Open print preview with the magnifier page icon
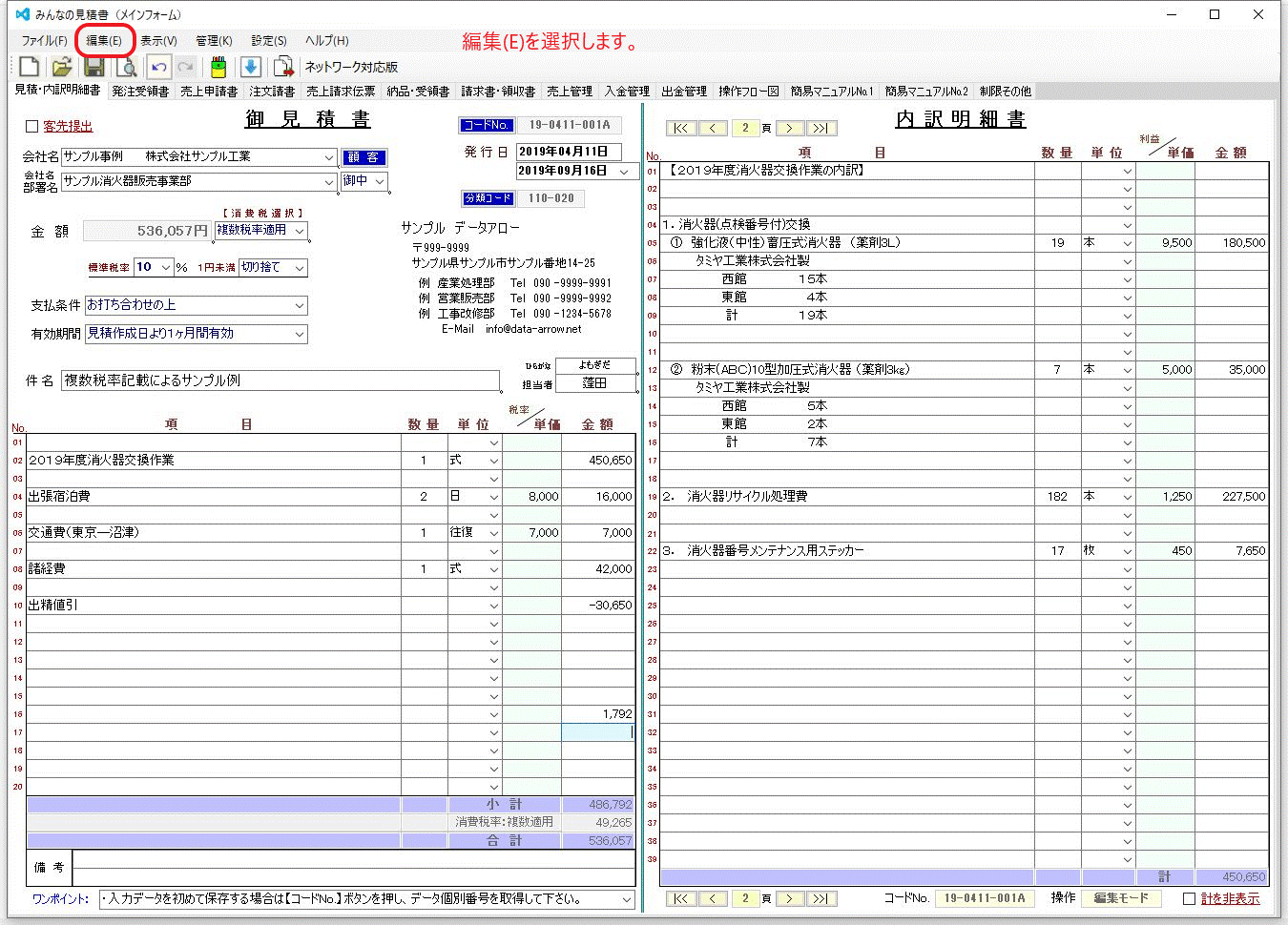This screenshot has width=1288, height=925. click(x=126, y=67)
